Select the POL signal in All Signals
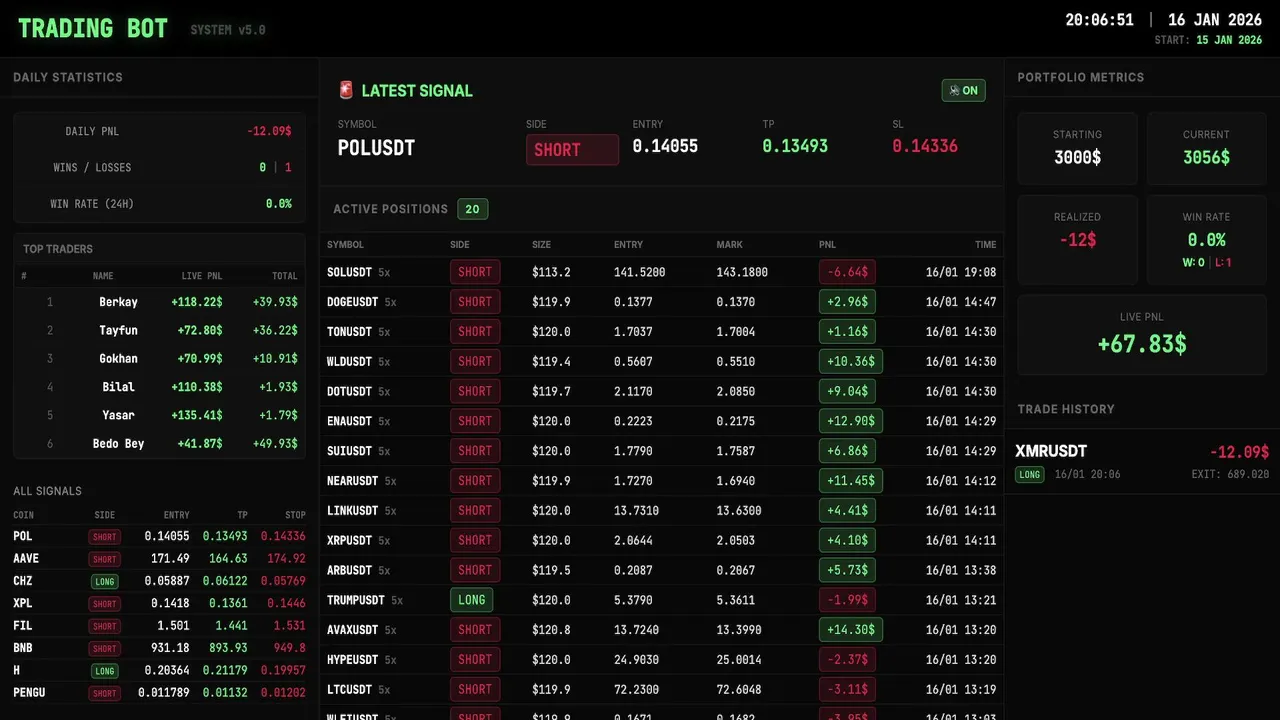Viewport: 1280px width, 720px height. point(159,536)
